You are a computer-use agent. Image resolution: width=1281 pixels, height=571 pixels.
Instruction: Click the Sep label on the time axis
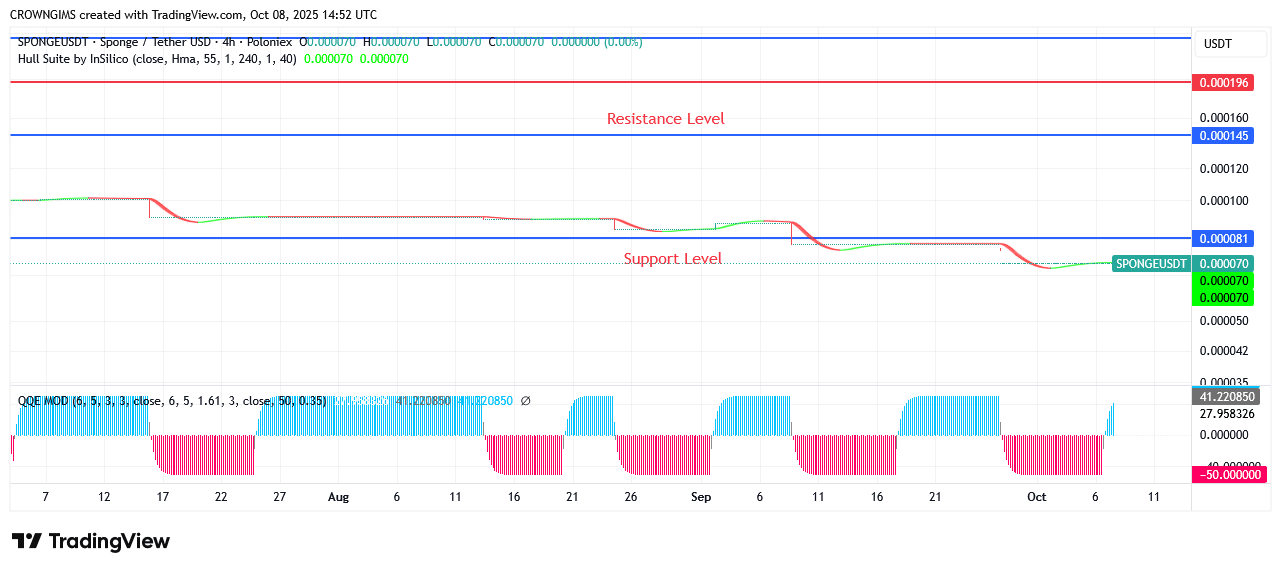point(700,497)
